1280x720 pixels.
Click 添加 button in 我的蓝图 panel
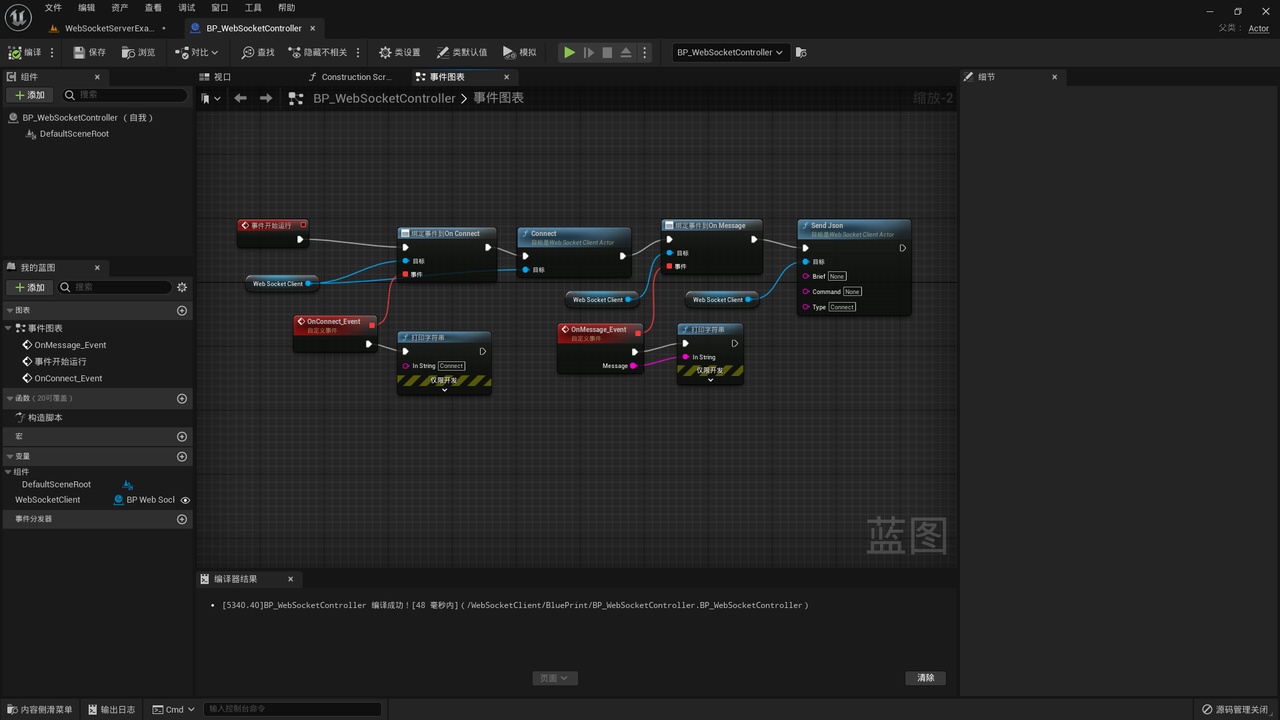click(x=30, y=287)
